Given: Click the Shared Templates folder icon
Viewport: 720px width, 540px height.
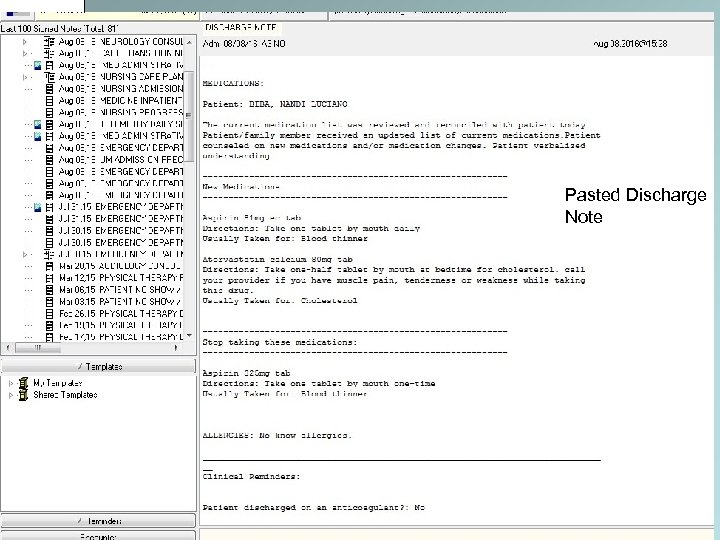Looking at the screenshot, I should tap(23, 395).
